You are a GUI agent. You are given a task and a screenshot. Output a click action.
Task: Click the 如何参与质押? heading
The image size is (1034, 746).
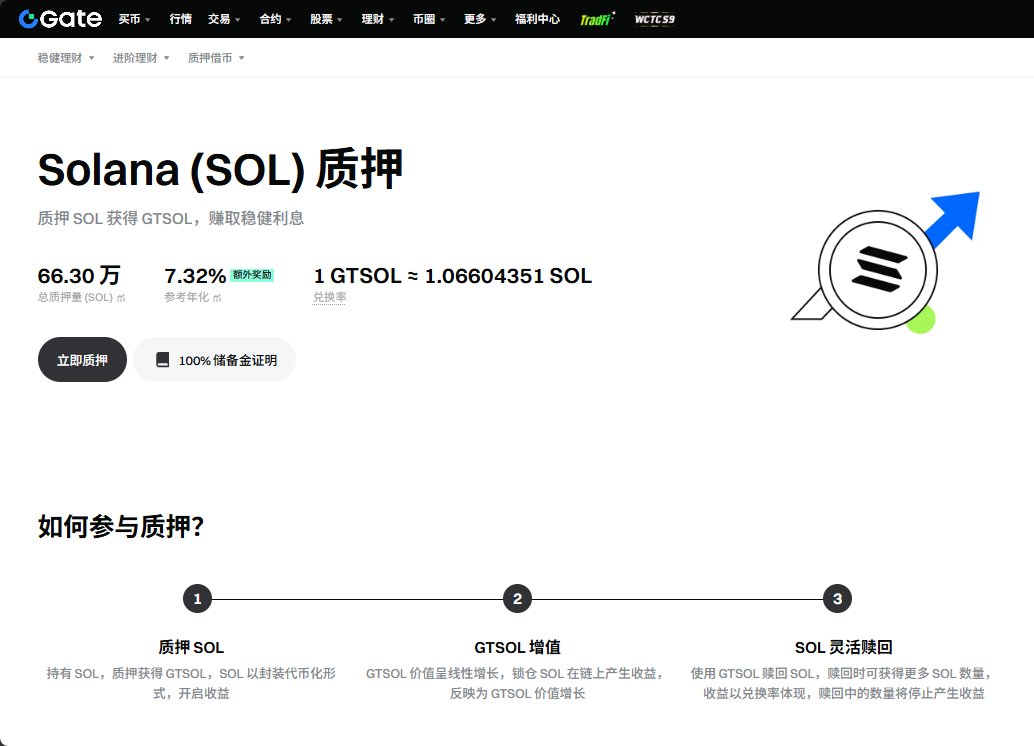point(121,526)
